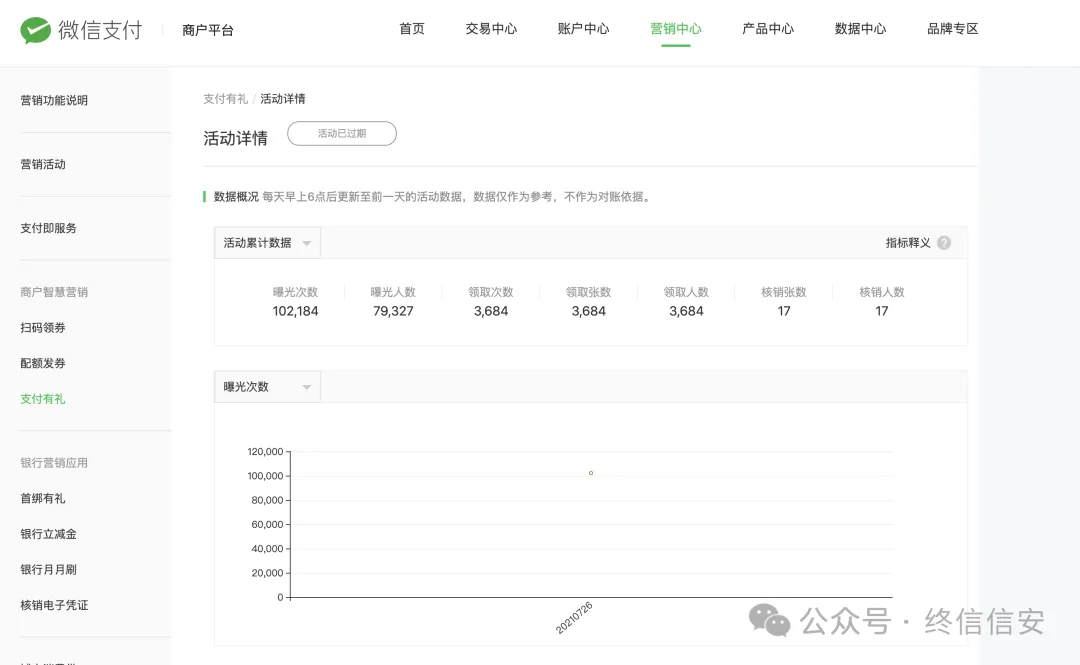Select the 配额发券 sidebar item
The image size is (1080, 665).
pyautogui.click(x=43, y=363)
